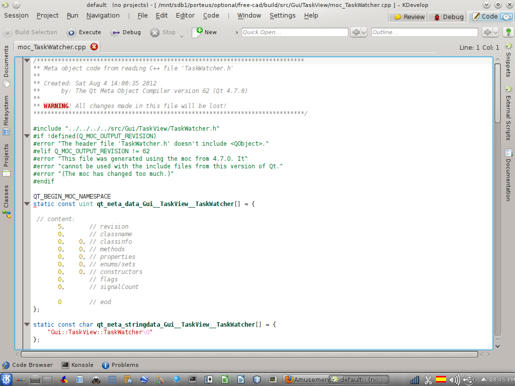Screen dimensions: 515x386
Task: Open the Run menu
Action: pyautogui.click(x=72, y=16)
